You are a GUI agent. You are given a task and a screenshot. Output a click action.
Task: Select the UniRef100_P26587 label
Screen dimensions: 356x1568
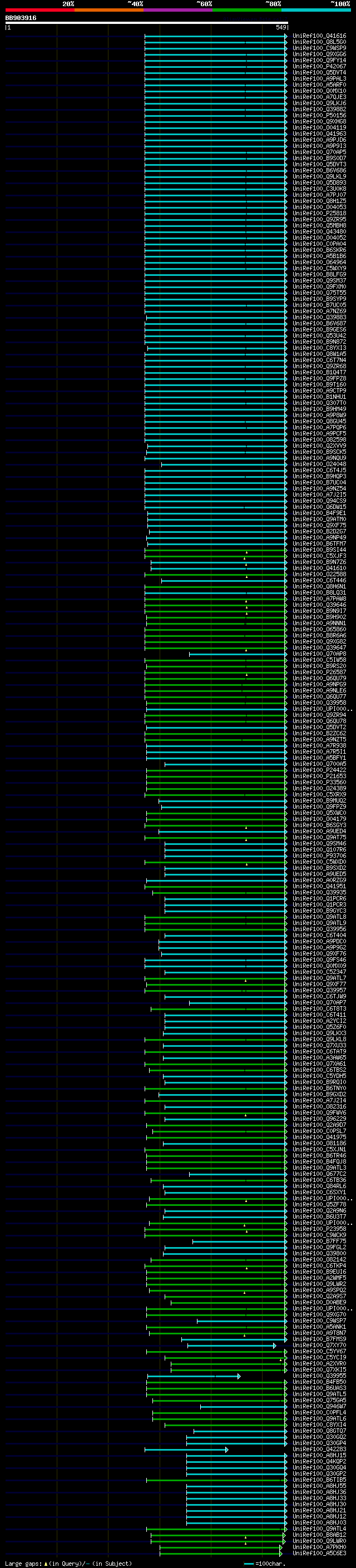[319, 672]
